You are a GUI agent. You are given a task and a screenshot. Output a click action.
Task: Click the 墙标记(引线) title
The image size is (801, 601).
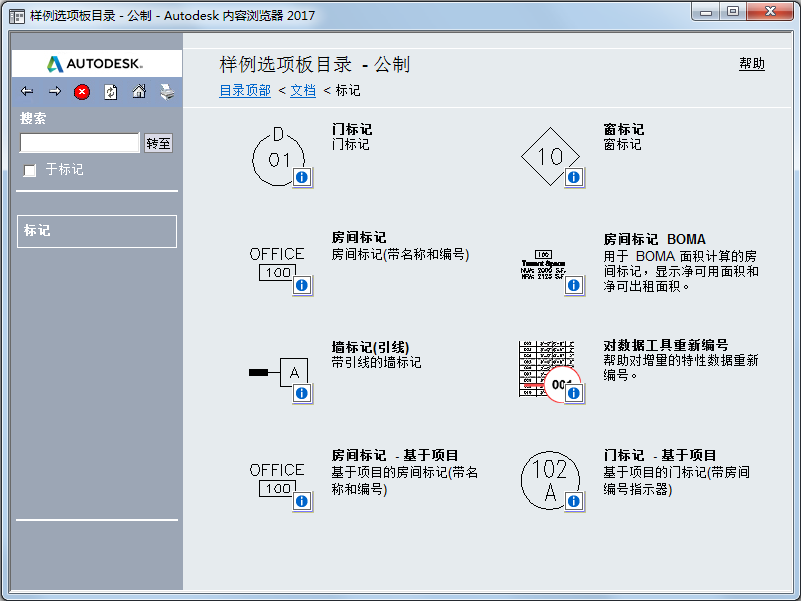[370, 348]
